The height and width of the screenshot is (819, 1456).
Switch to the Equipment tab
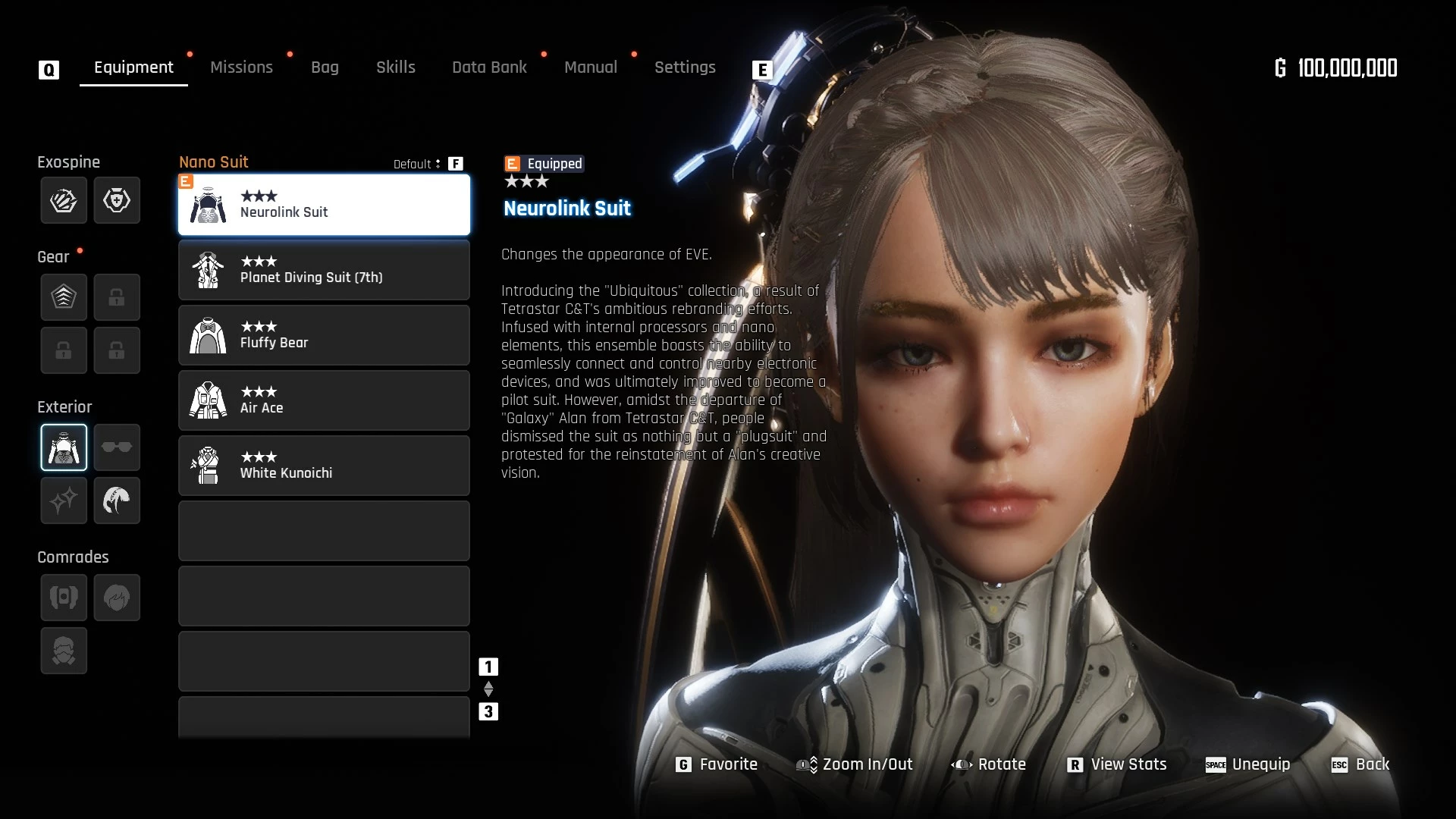[x=133, y=67]
